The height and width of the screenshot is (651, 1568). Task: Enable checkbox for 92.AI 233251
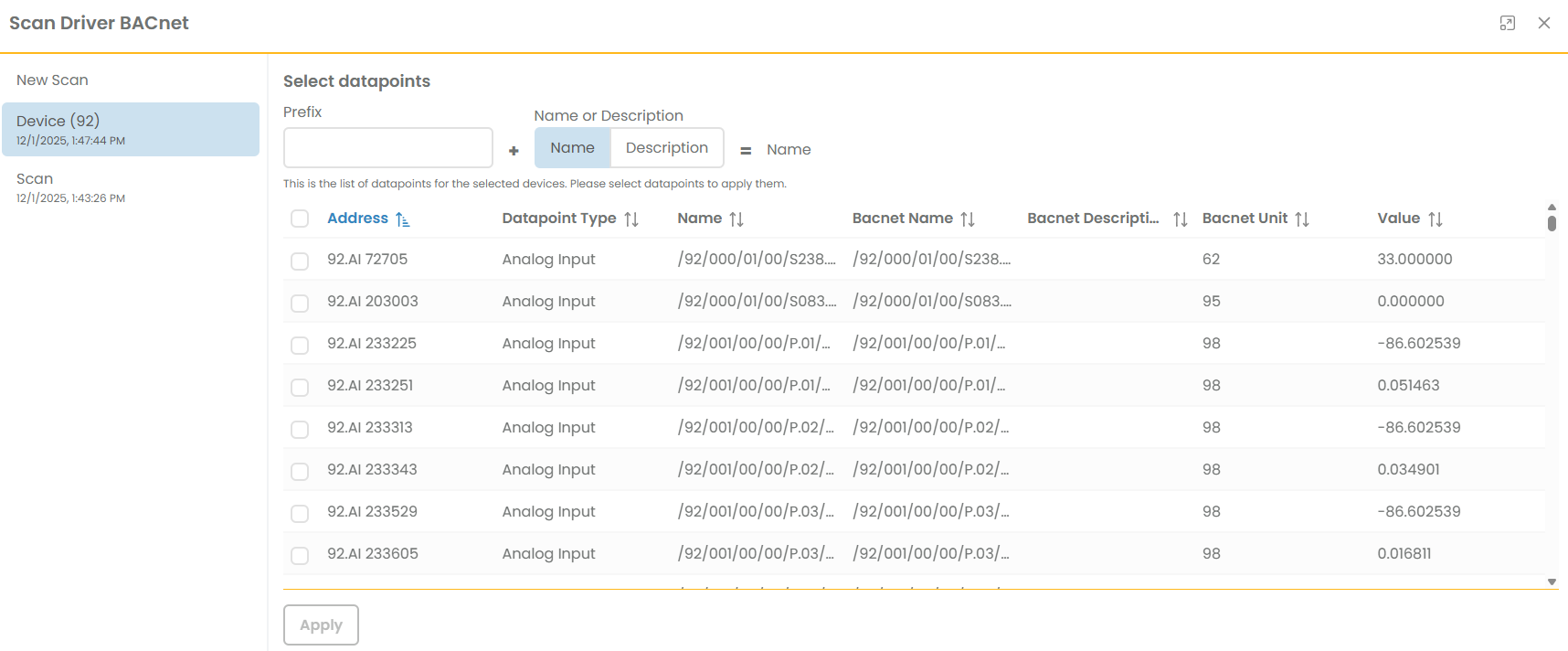300,387
